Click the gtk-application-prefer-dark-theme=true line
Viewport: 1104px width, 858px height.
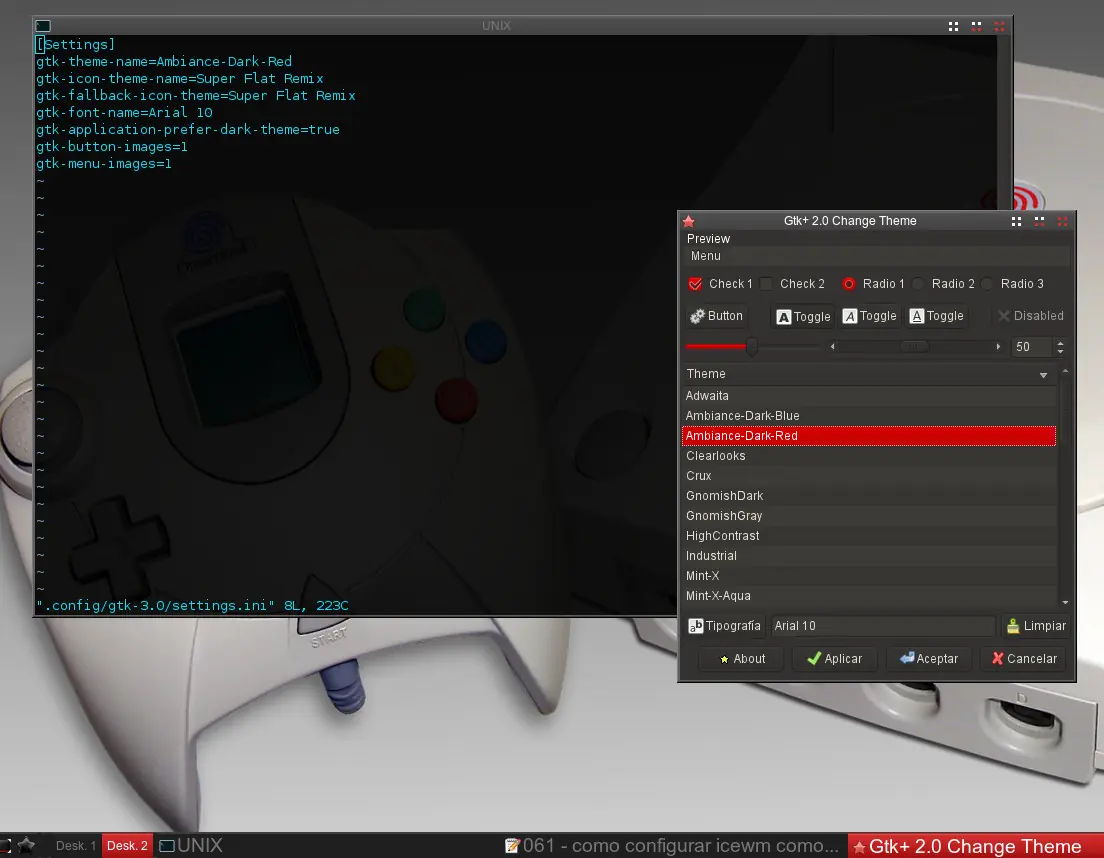click(x=188, y=130)
